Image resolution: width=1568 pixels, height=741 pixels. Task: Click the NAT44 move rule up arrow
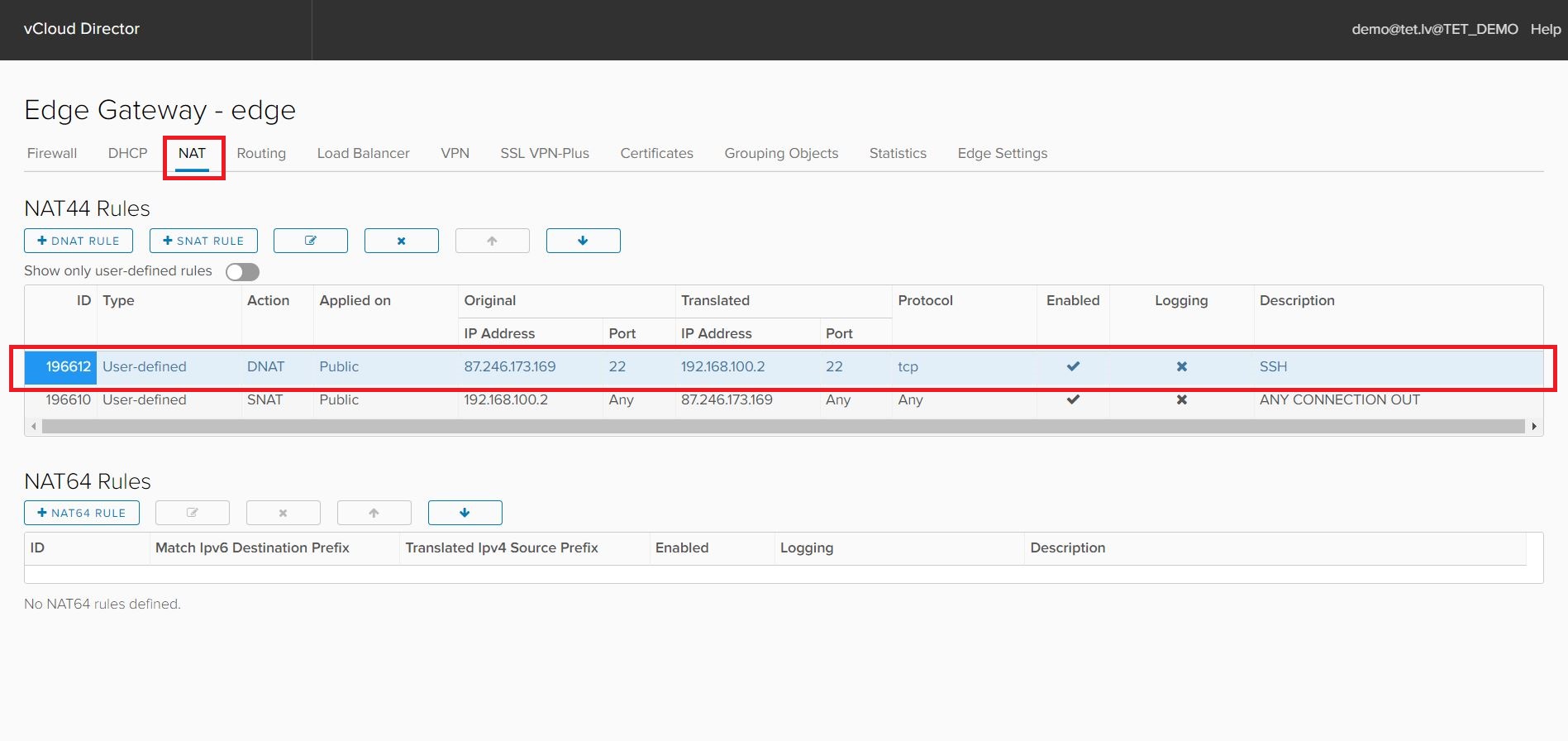493,241
